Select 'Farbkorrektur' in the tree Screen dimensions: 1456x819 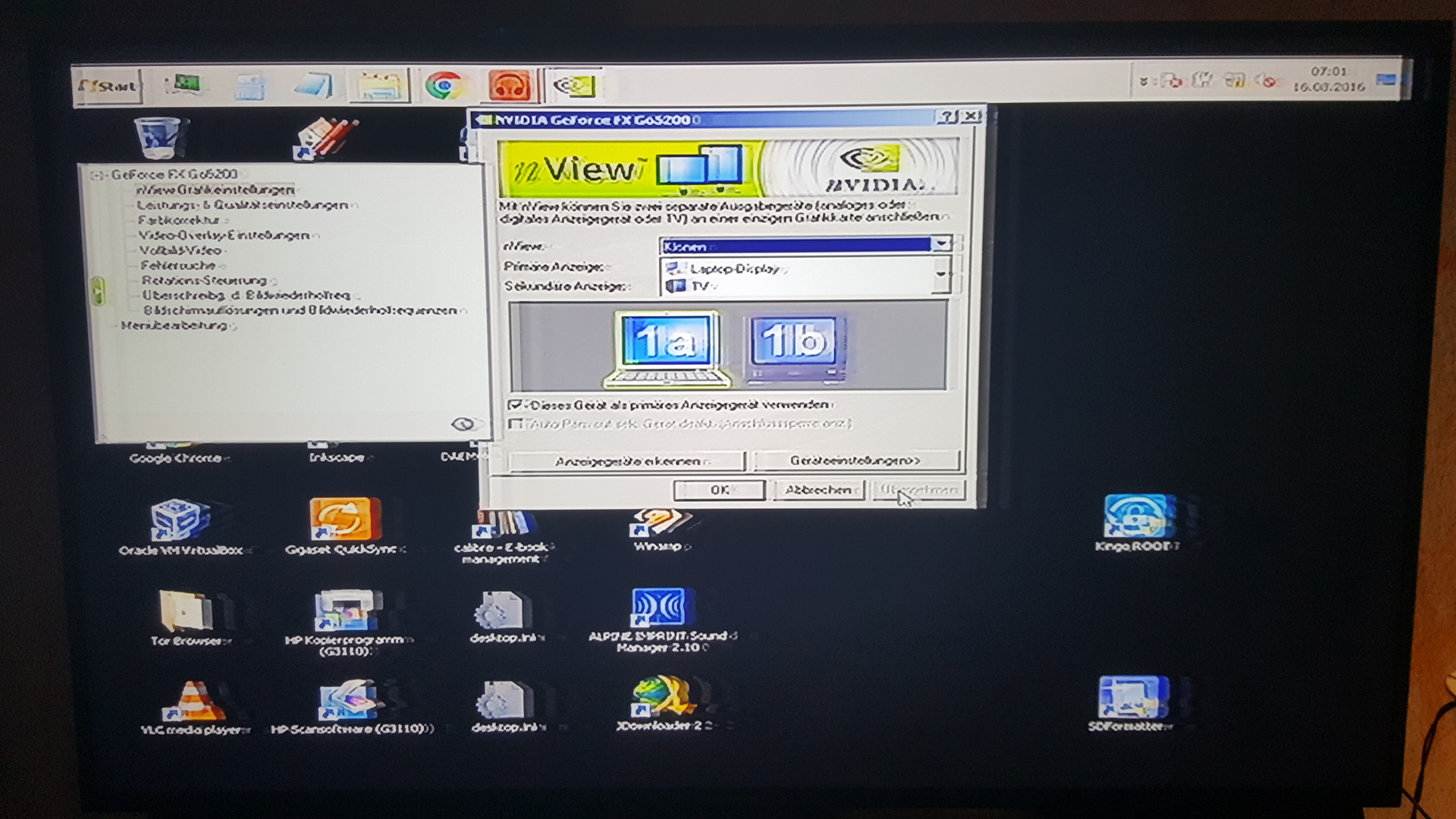pos(180,220)
